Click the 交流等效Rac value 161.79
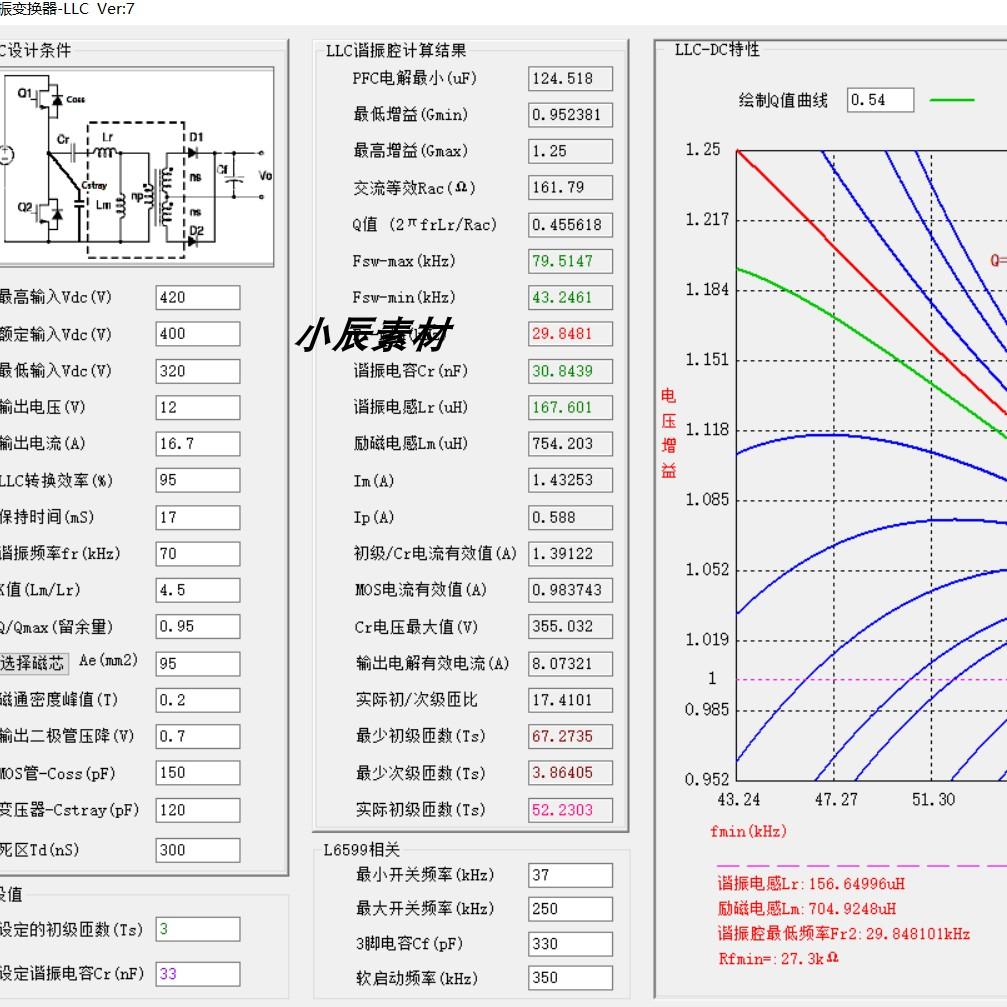Screen dimensions: 1007x1007 (x=570, y=188)
